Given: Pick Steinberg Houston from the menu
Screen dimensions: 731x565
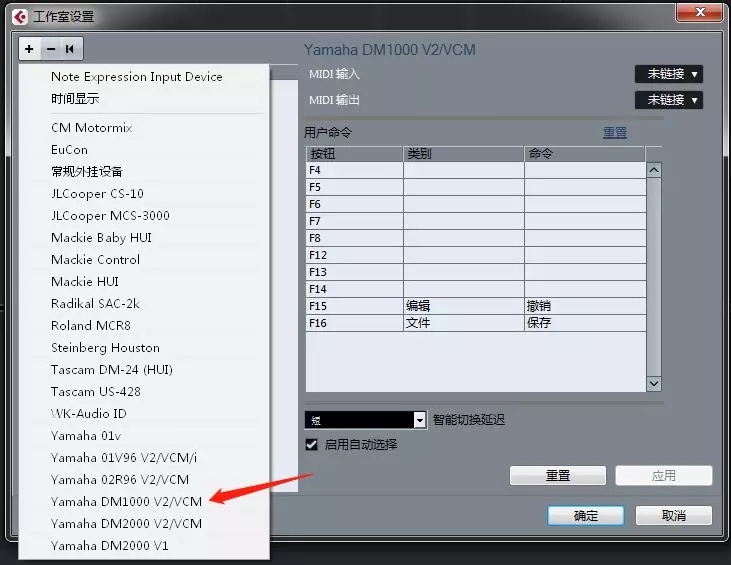Looking at the screenshot, I should click(x=105, y=347).
